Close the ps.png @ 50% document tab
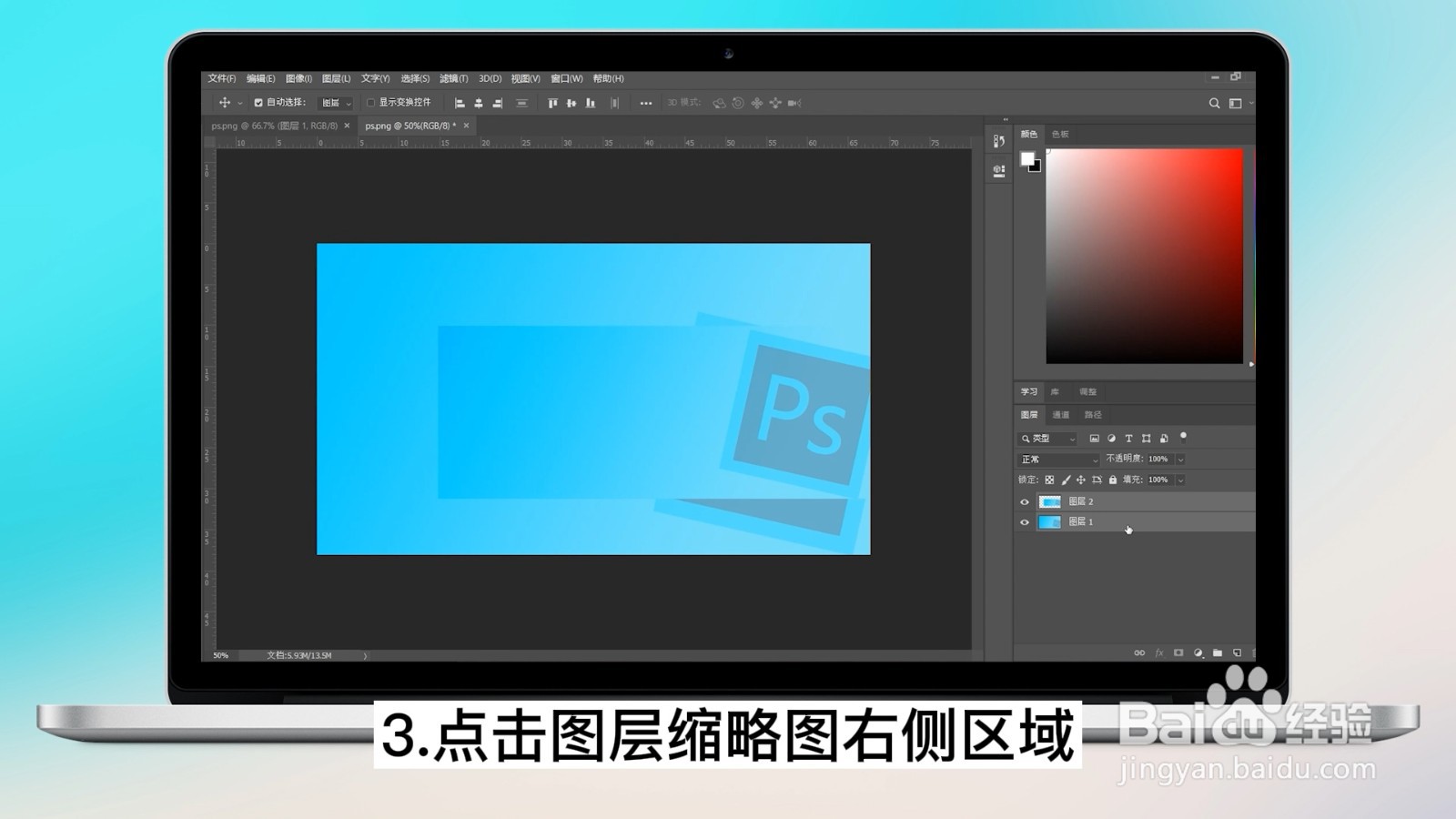This screenshot has height=819, width=1456. (x=466, y=126)
